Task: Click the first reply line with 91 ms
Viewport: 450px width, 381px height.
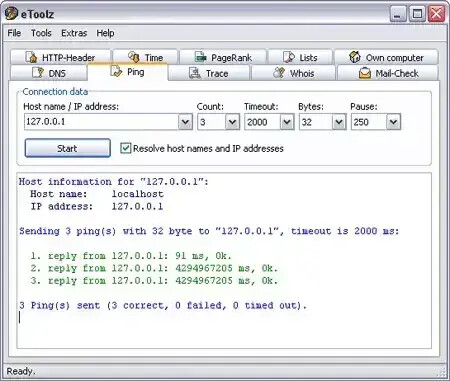Action: coord(131,256)
